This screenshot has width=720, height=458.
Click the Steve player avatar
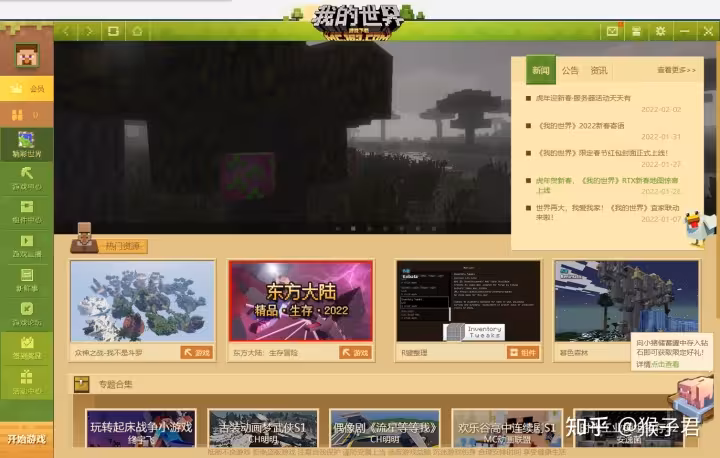[27, 55]
